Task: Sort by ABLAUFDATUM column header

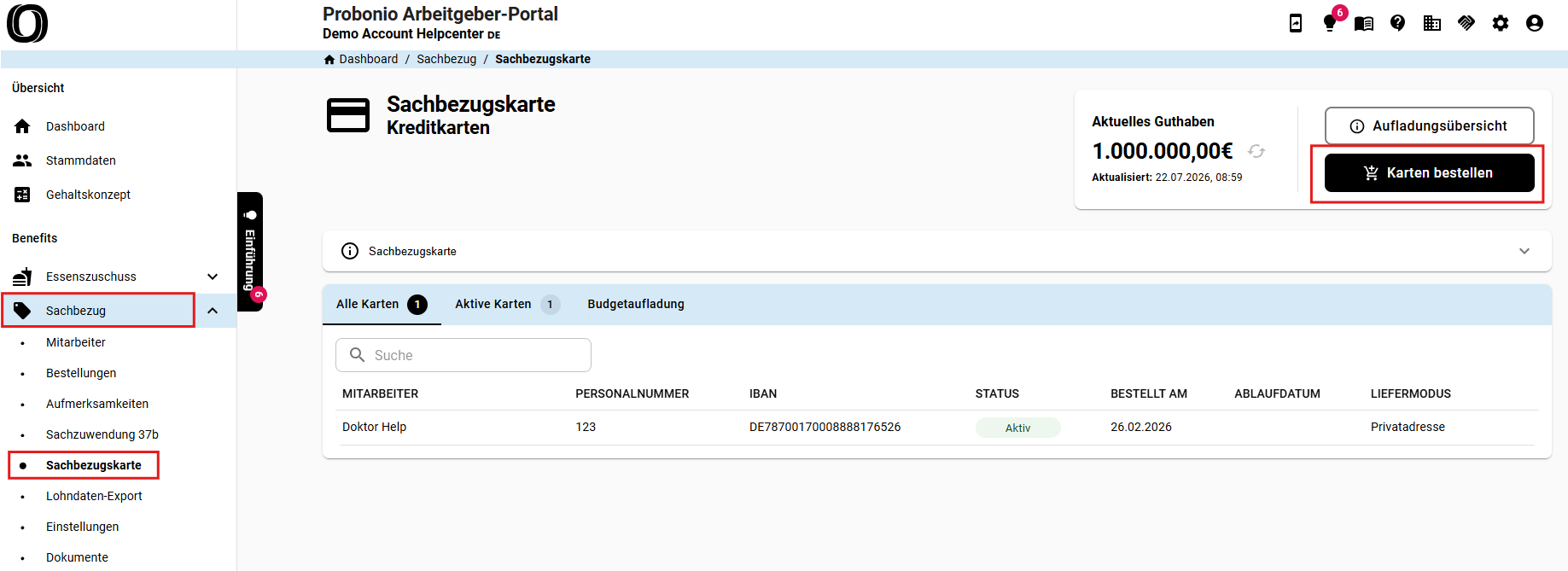Action: 1277,393
